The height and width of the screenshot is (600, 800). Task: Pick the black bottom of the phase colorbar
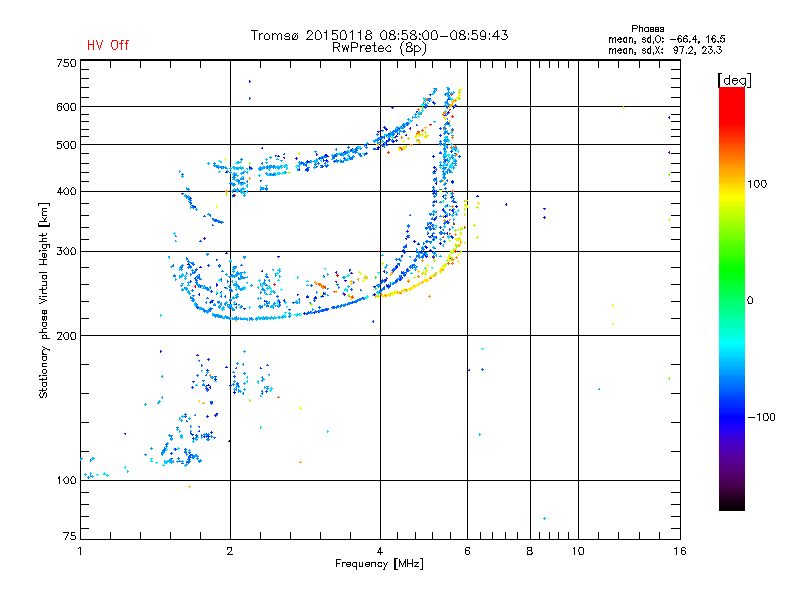point(732,503)
